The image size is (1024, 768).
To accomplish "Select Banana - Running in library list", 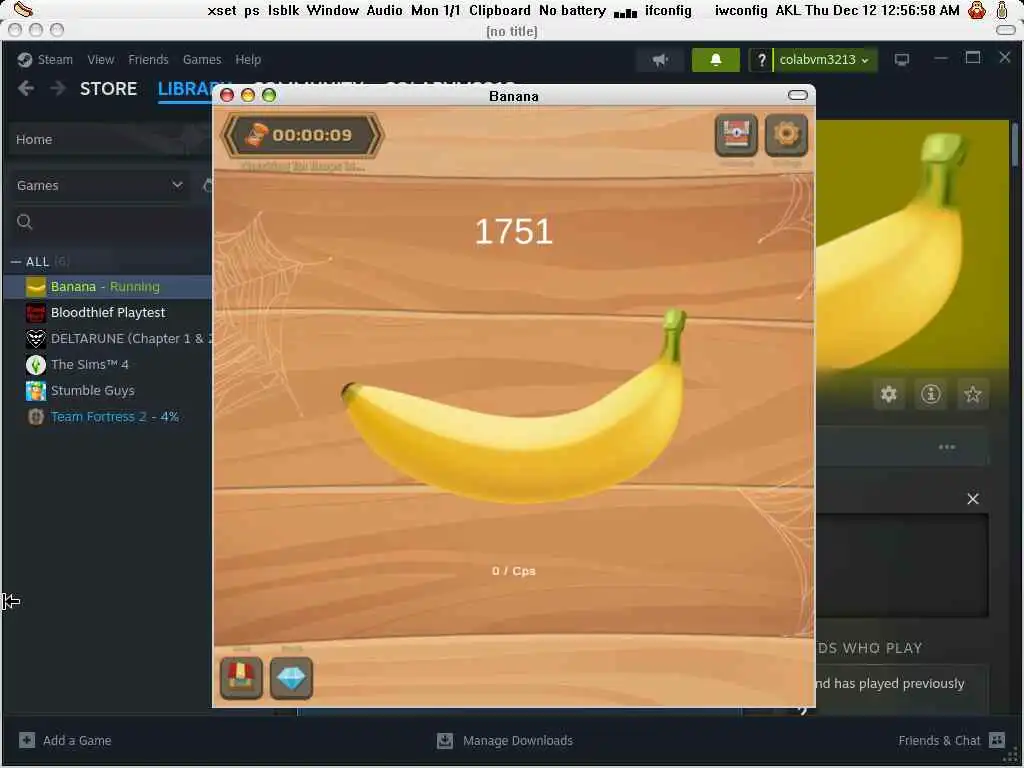I will coord(108,287).
